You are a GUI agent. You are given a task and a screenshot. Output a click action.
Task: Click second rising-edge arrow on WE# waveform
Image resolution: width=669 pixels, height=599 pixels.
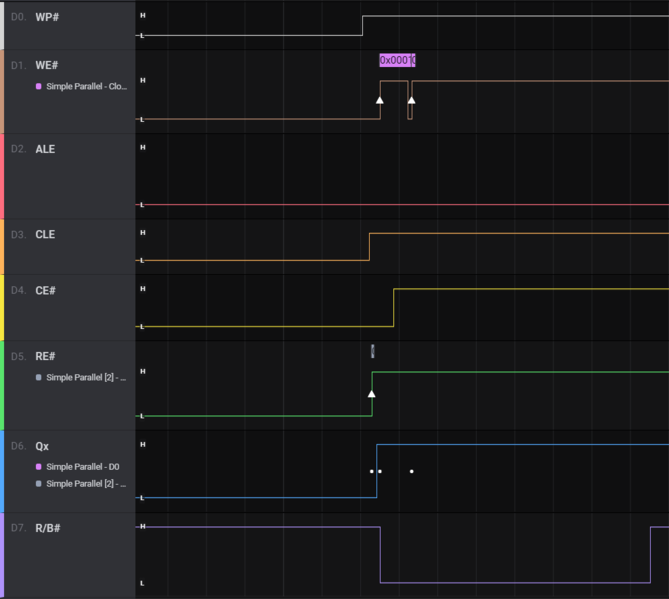[x=411, y=100]
